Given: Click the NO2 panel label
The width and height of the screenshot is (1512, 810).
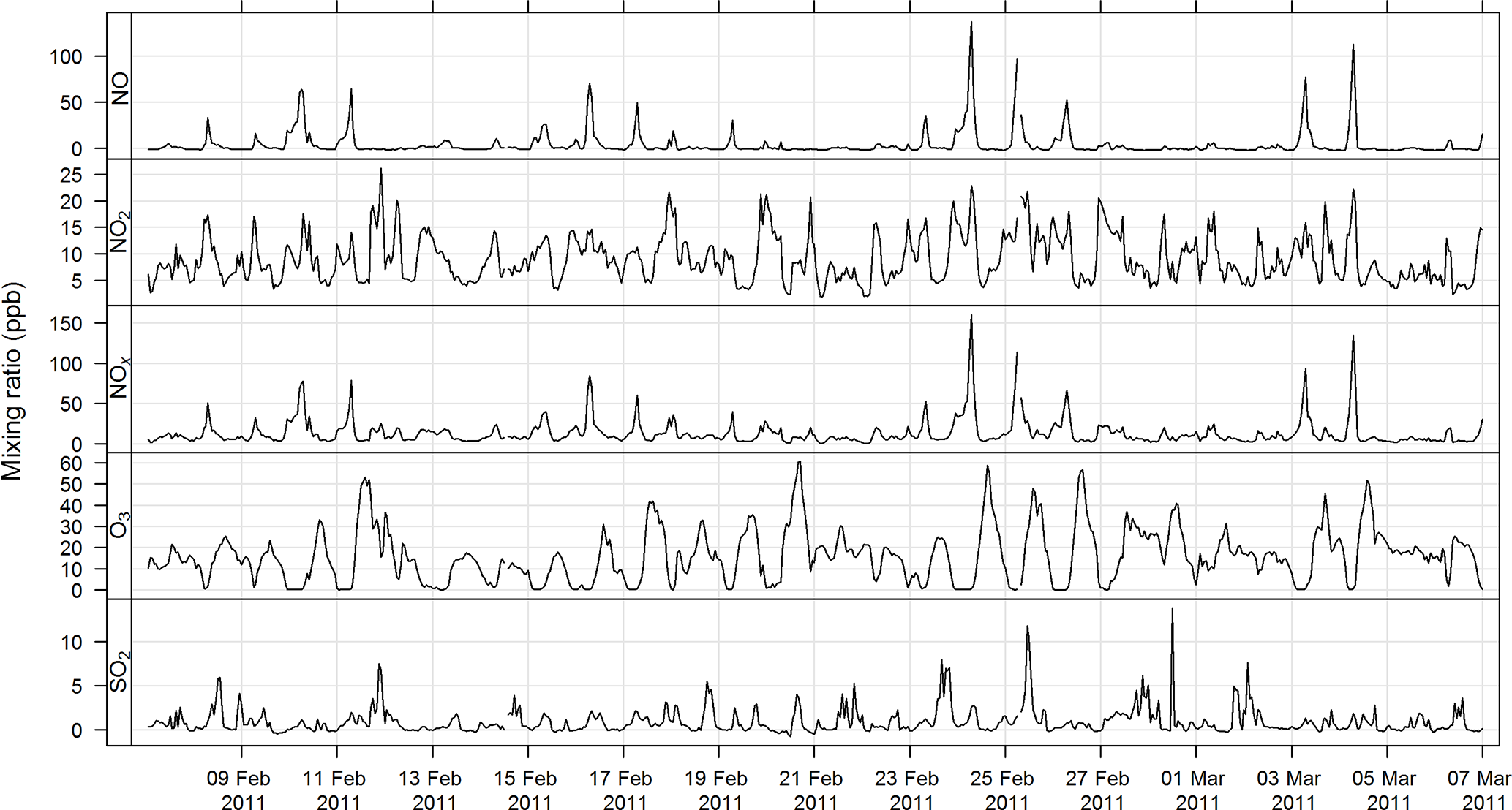Looking at the screenshot, I should (119, 231).
